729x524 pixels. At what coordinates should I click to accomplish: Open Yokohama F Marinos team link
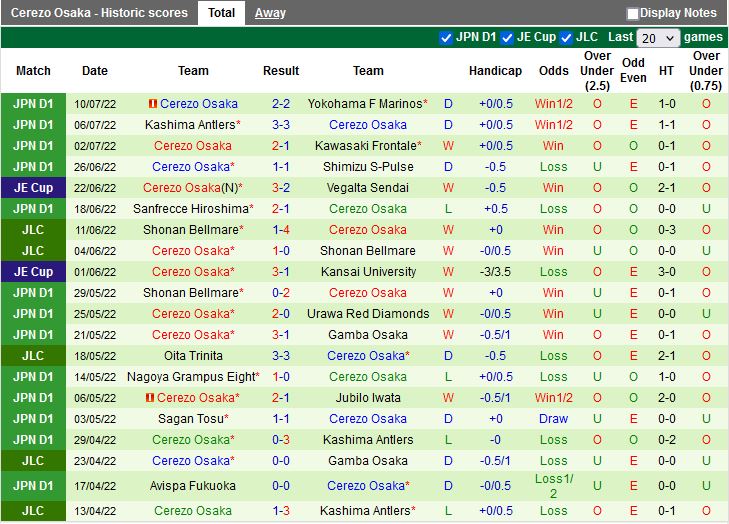click(x=365, y=104)
